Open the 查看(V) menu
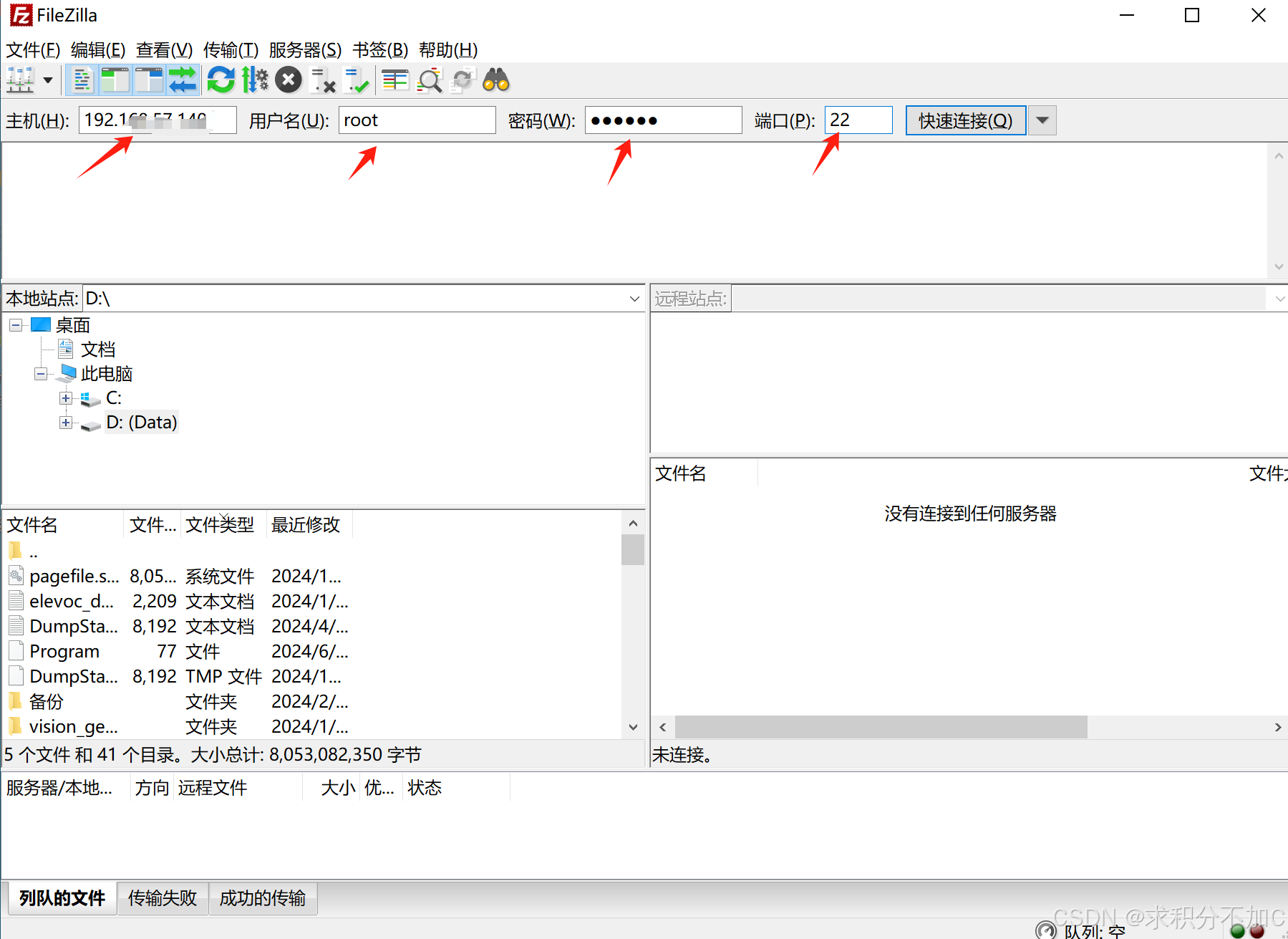The image size is (1288, 939). point(164,50)
